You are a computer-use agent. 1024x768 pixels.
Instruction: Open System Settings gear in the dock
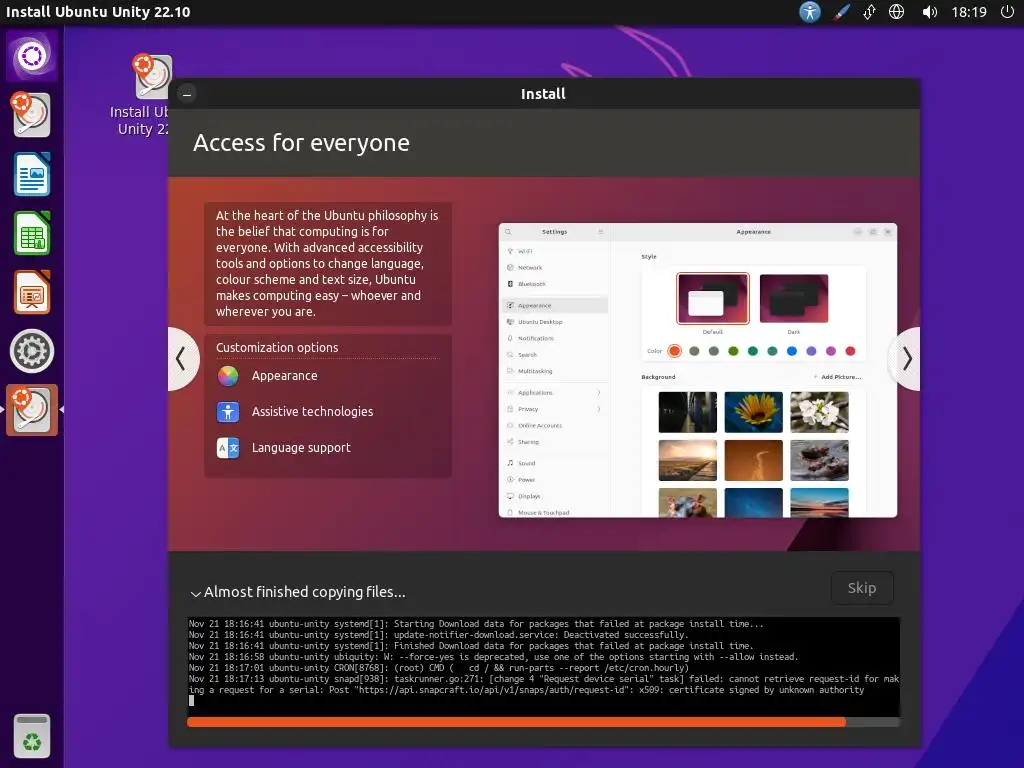(31, 351)
